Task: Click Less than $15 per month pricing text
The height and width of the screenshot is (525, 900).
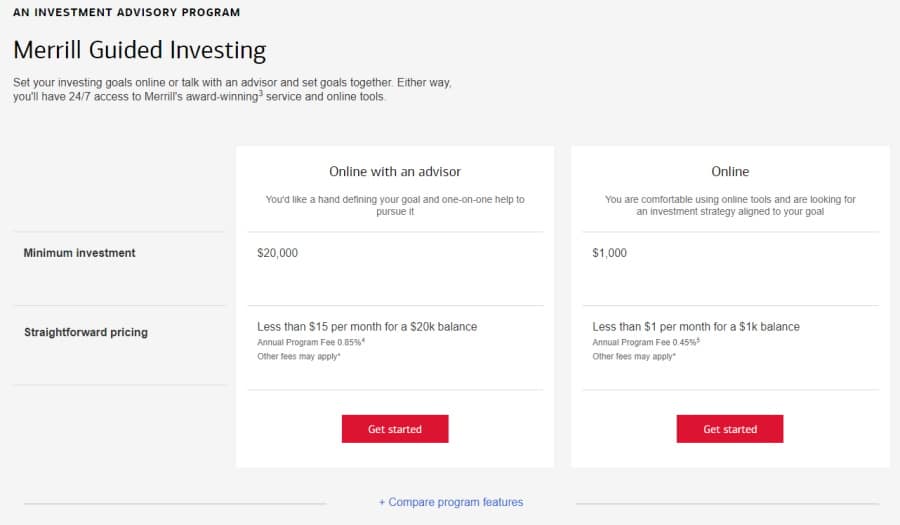Action: pyautogui.click(x=367, y=326)
